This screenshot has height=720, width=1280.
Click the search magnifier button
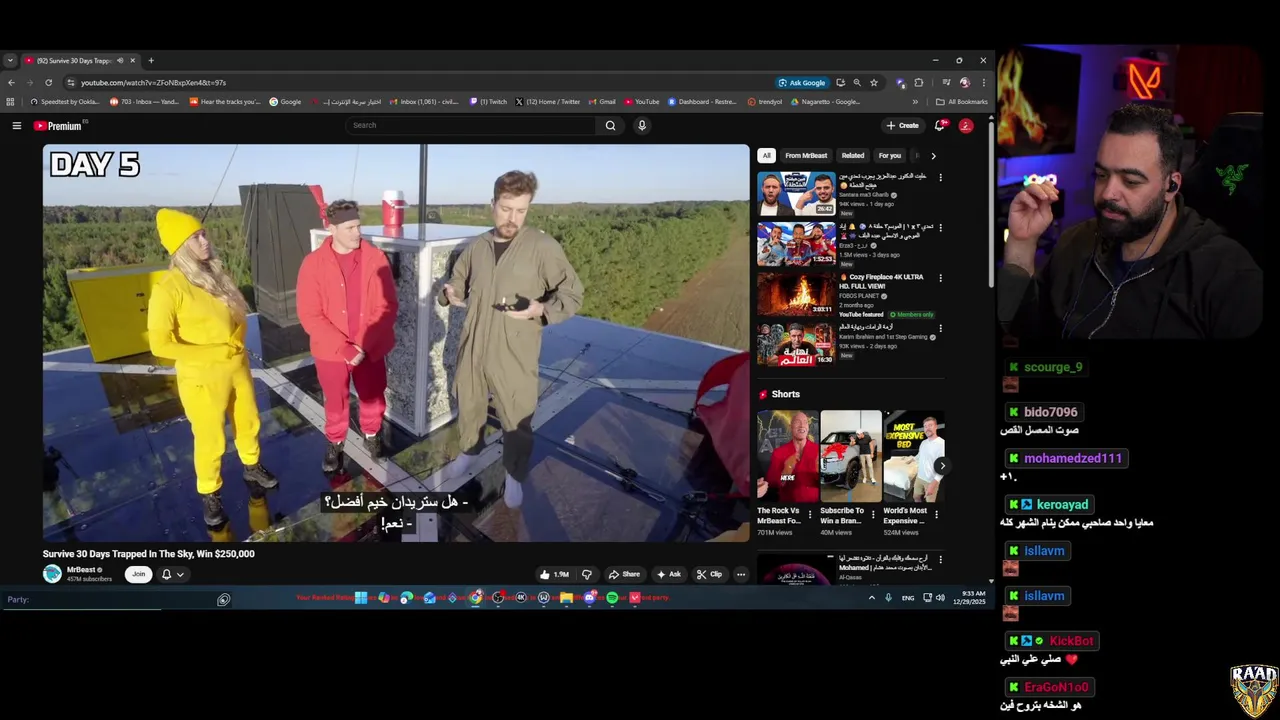pos(610,125)
